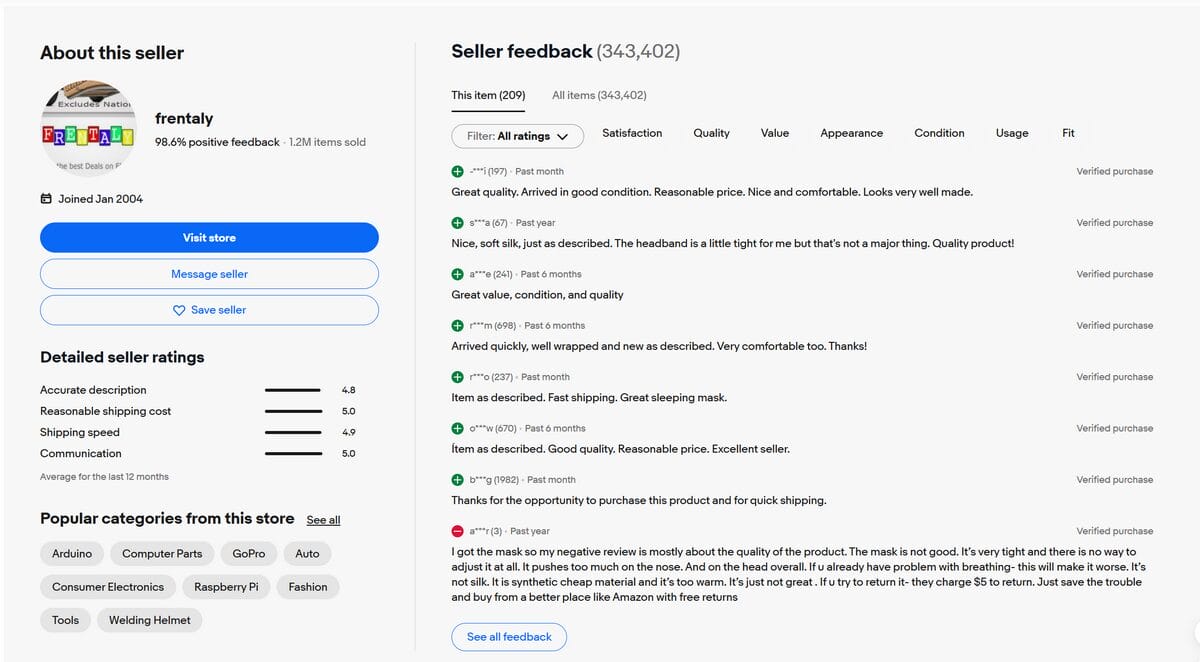Click the Visit store button

pyautogui.click(x=209, y=237)
